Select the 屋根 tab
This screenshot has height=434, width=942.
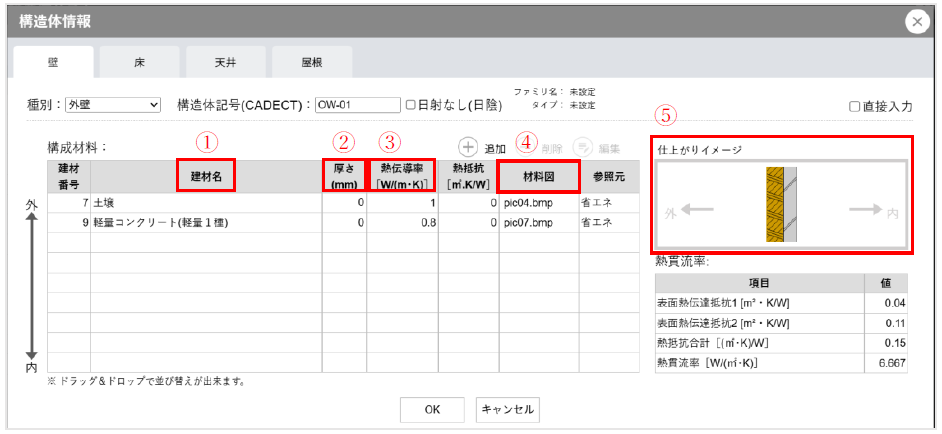coord(311,62)
